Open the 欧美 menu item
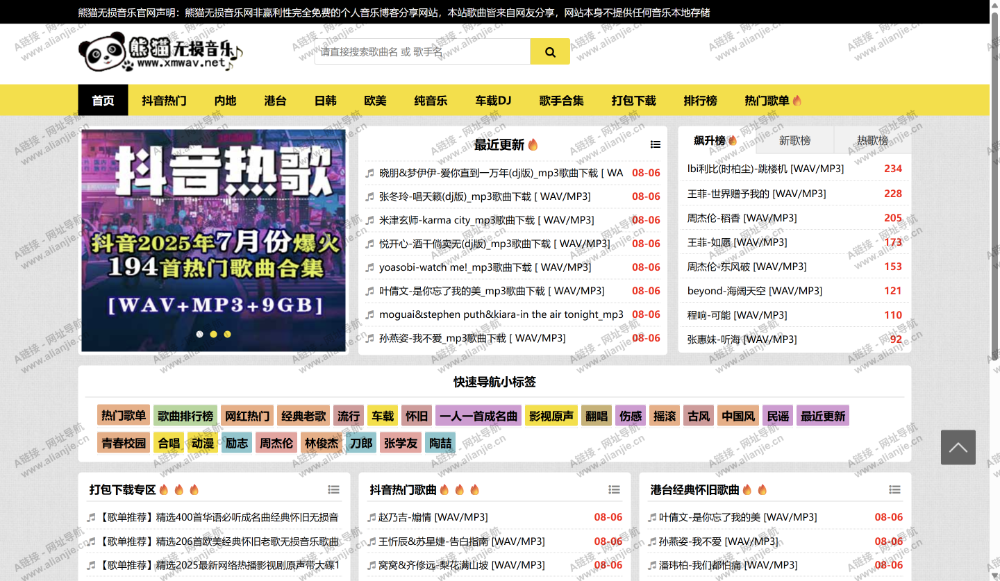1000x581 pixels. 375,100
